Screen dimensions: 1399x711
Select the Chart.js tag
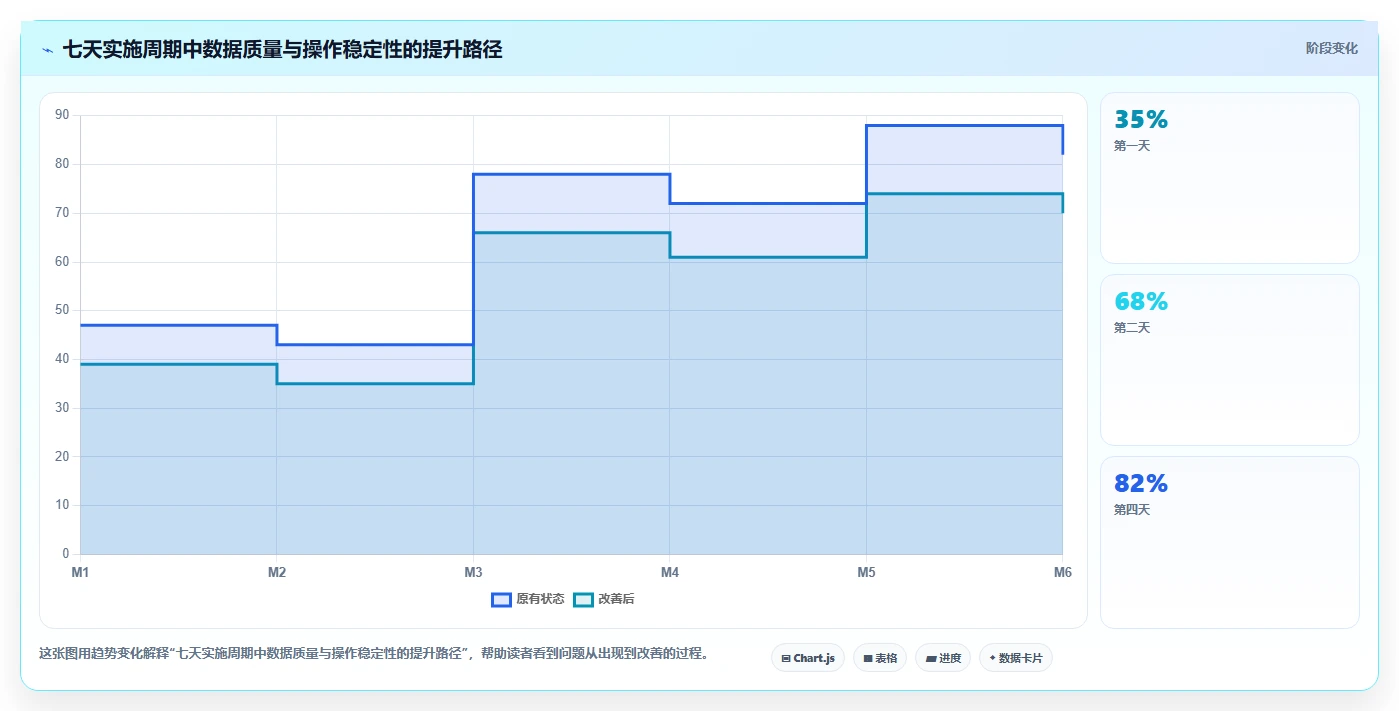[x=808, y=658]
